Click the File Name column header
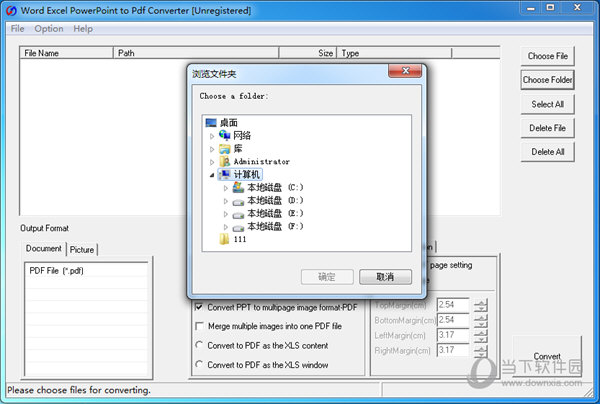Viewport: 600px width, 404px height. click(x=66, y=53)
